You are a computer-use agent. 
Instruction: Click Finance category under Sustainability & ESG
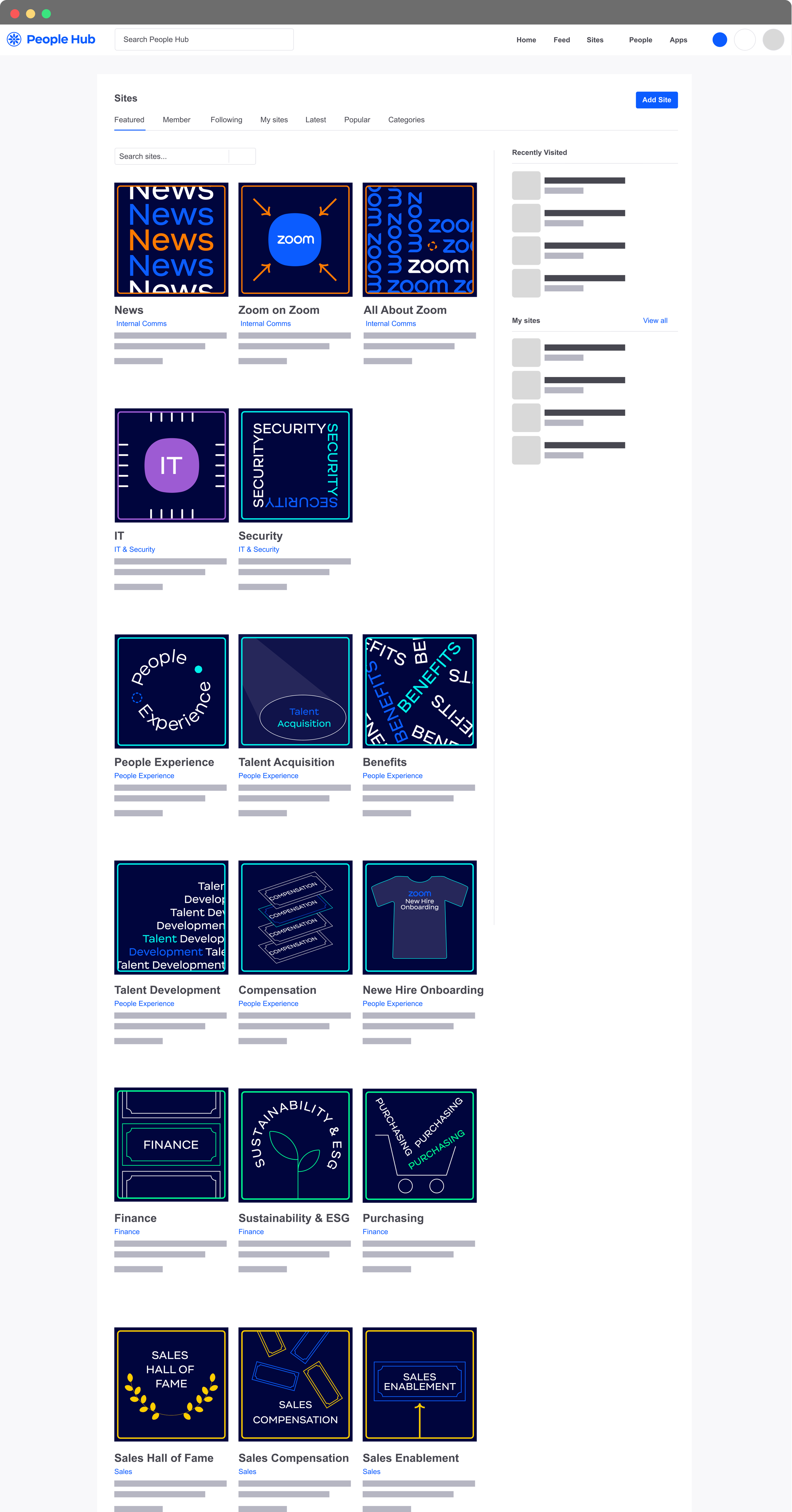[x=251, y=1232]
